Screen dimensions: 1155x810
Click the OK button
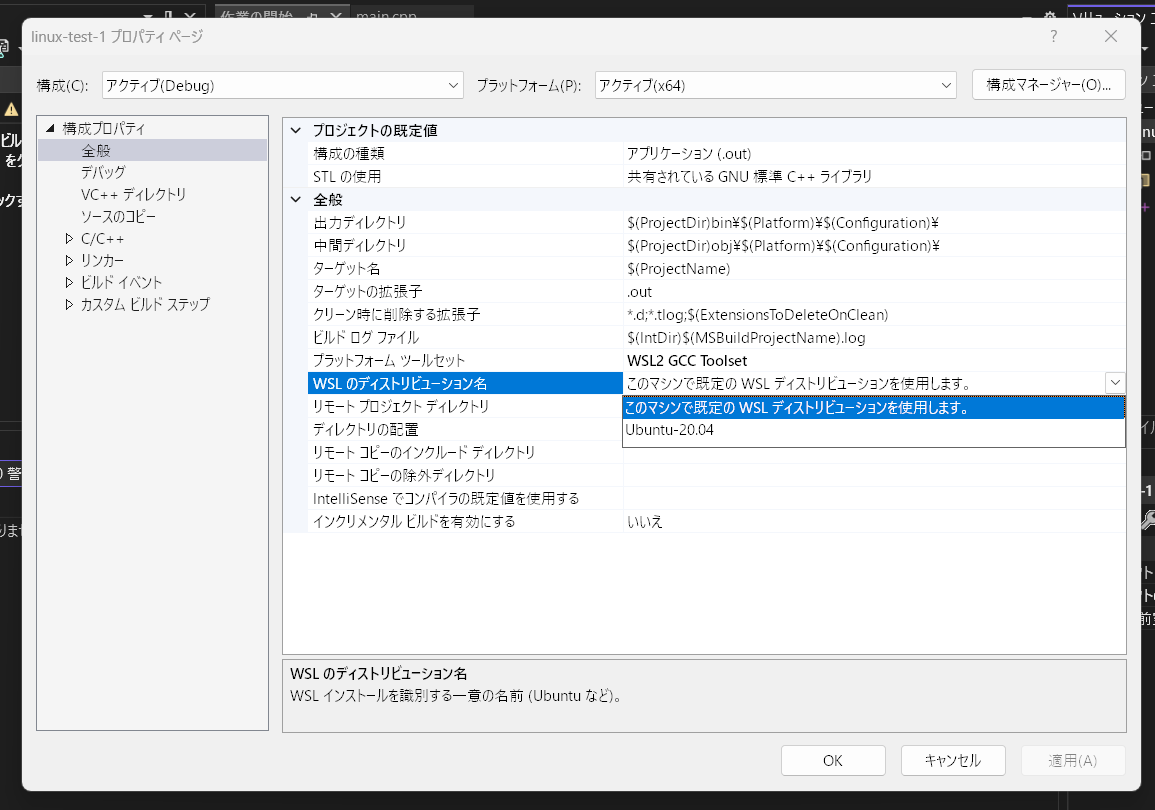[x=832, y=760]
